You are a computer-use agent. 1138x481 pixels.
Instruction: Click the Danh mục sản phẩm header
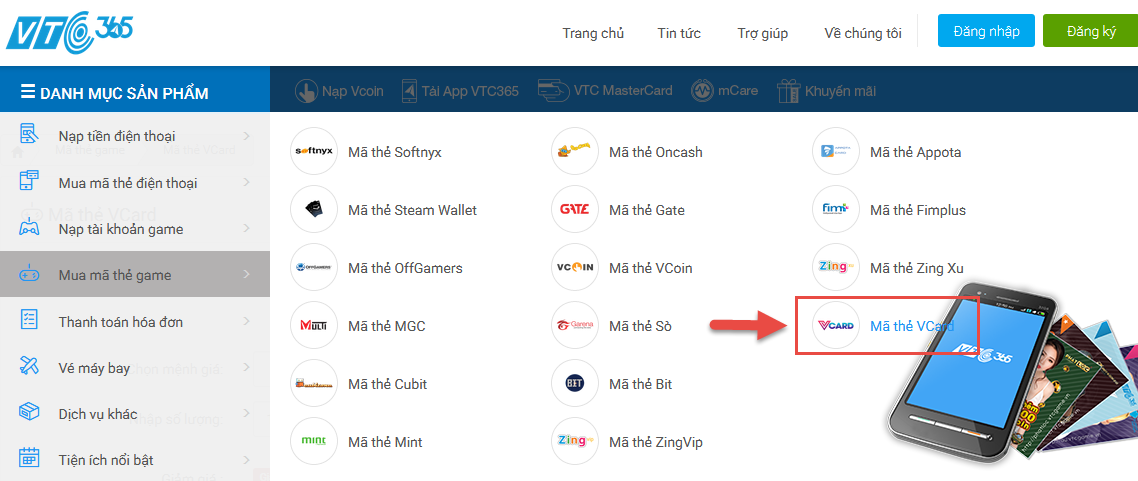tap(135, 90)
